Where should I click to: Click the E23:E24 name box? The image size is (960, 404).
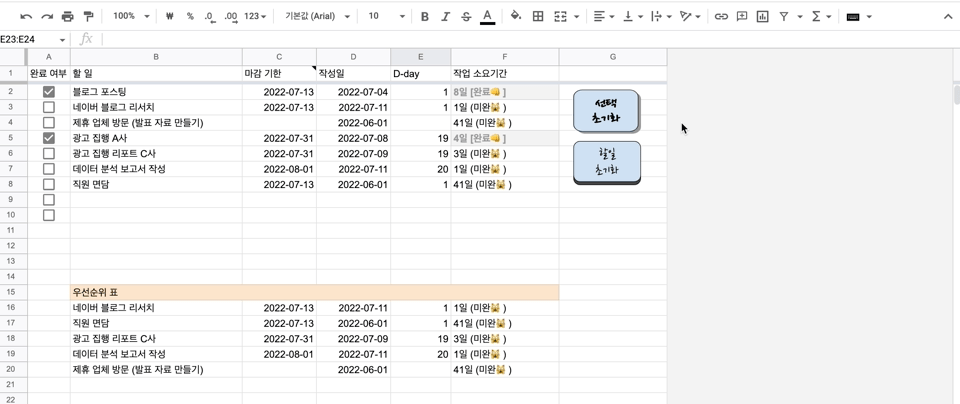30,39
